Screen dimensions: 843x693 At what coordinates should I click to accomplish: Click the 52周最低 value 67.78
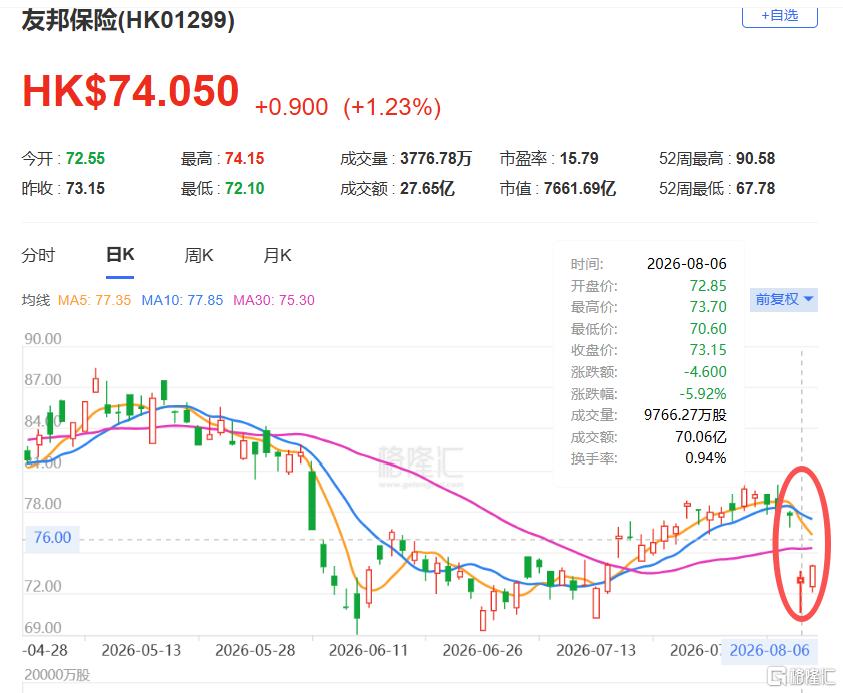point(755,189)
